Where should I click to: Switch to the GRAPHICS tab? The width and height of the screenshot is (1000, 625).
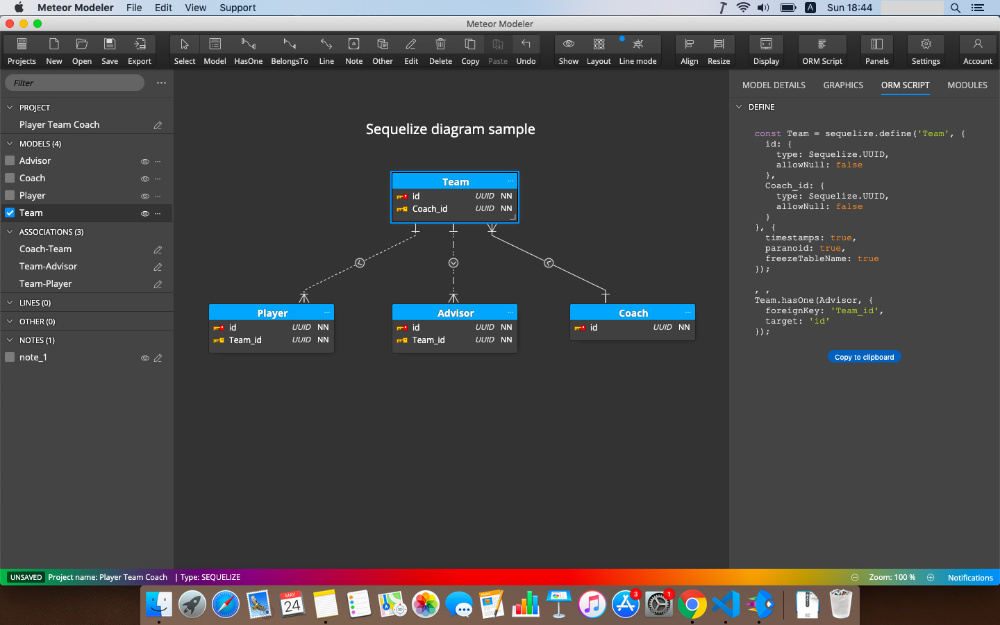[843, 85]
